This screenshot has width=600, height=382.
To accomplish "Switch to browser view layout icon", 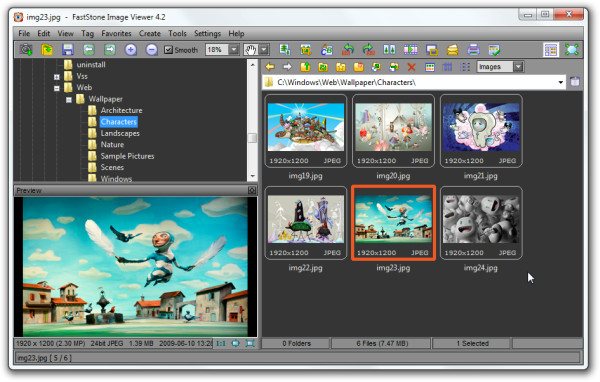I will tap(551, 50).
